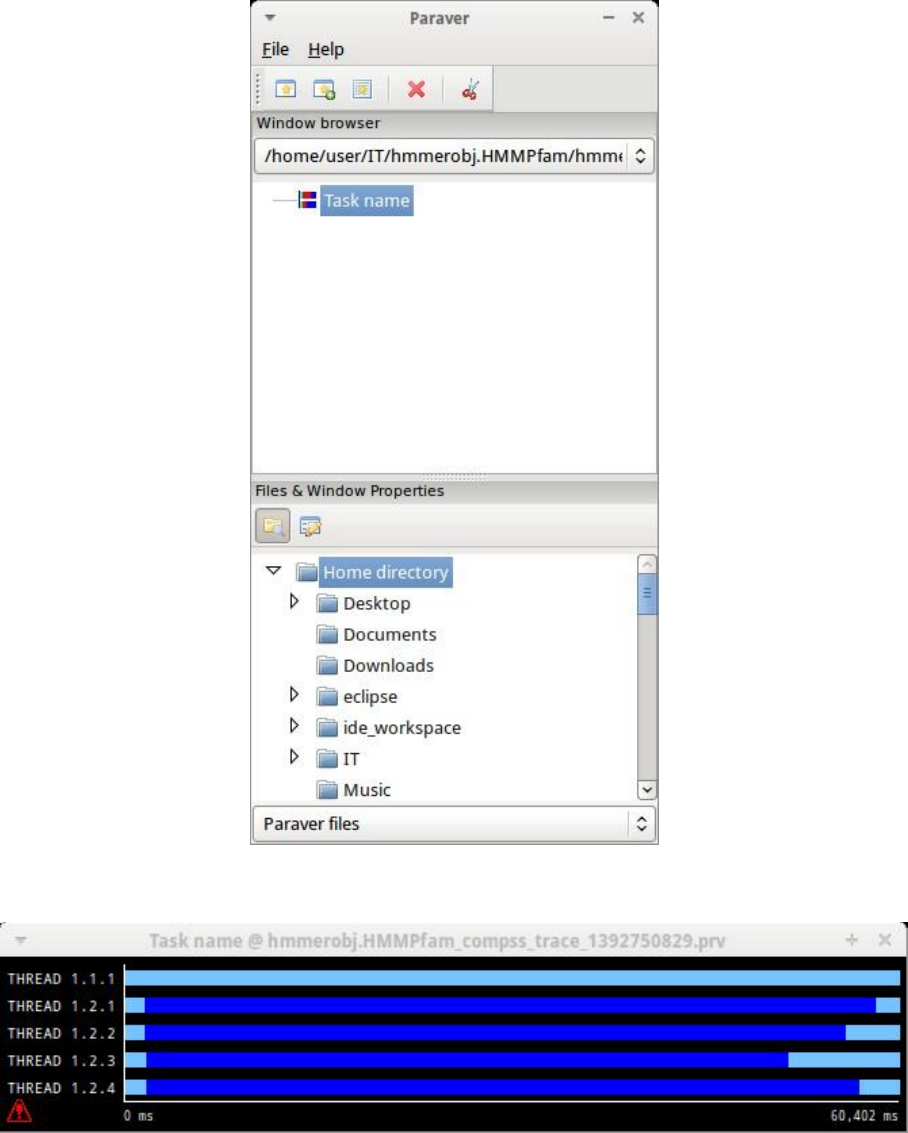The height and width of the screenshot is (1133, 908).
Task: Expand the ide_workspace folder
Action: tap(294, 725)
